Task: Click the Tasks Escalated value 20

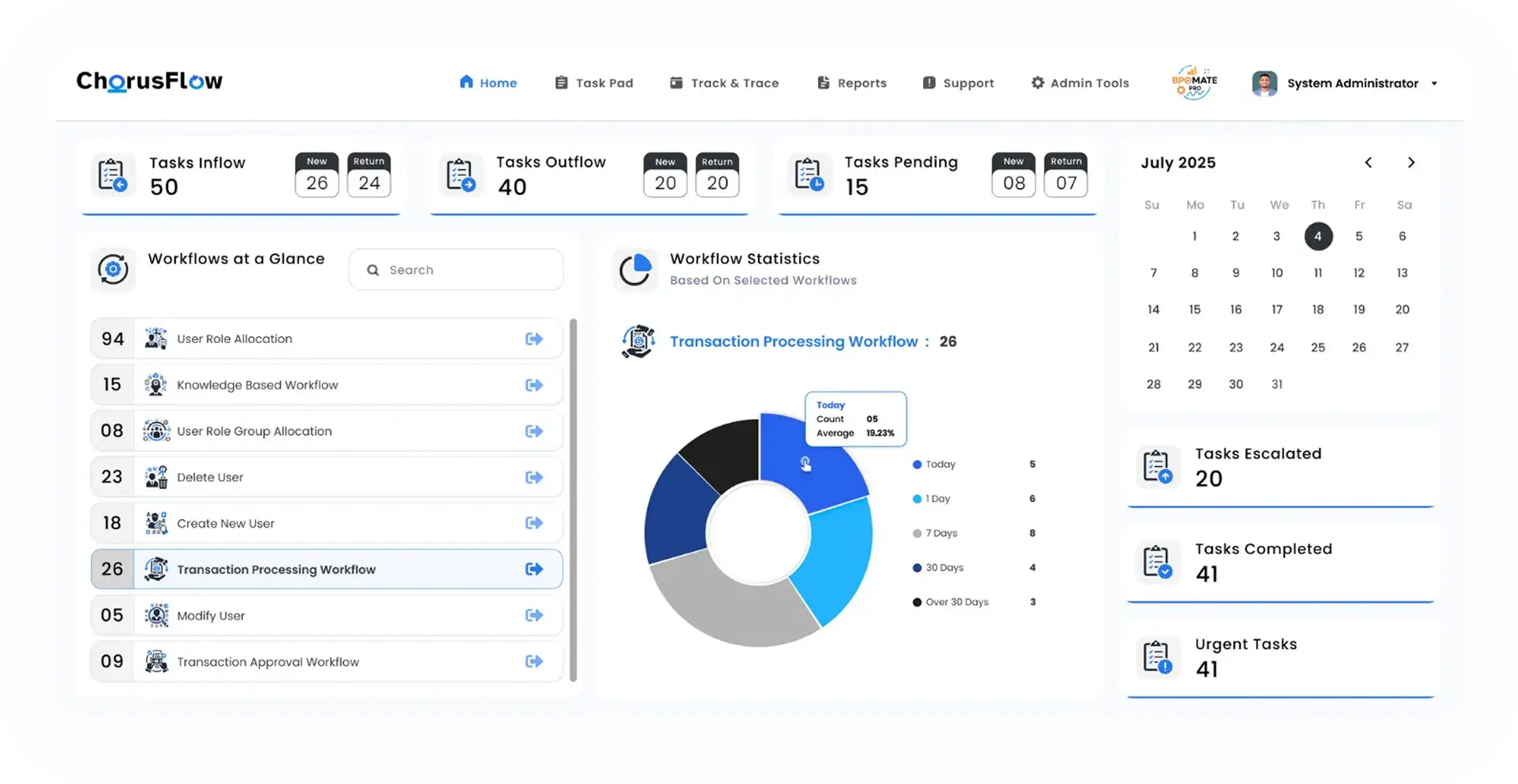Action: 1208,479
